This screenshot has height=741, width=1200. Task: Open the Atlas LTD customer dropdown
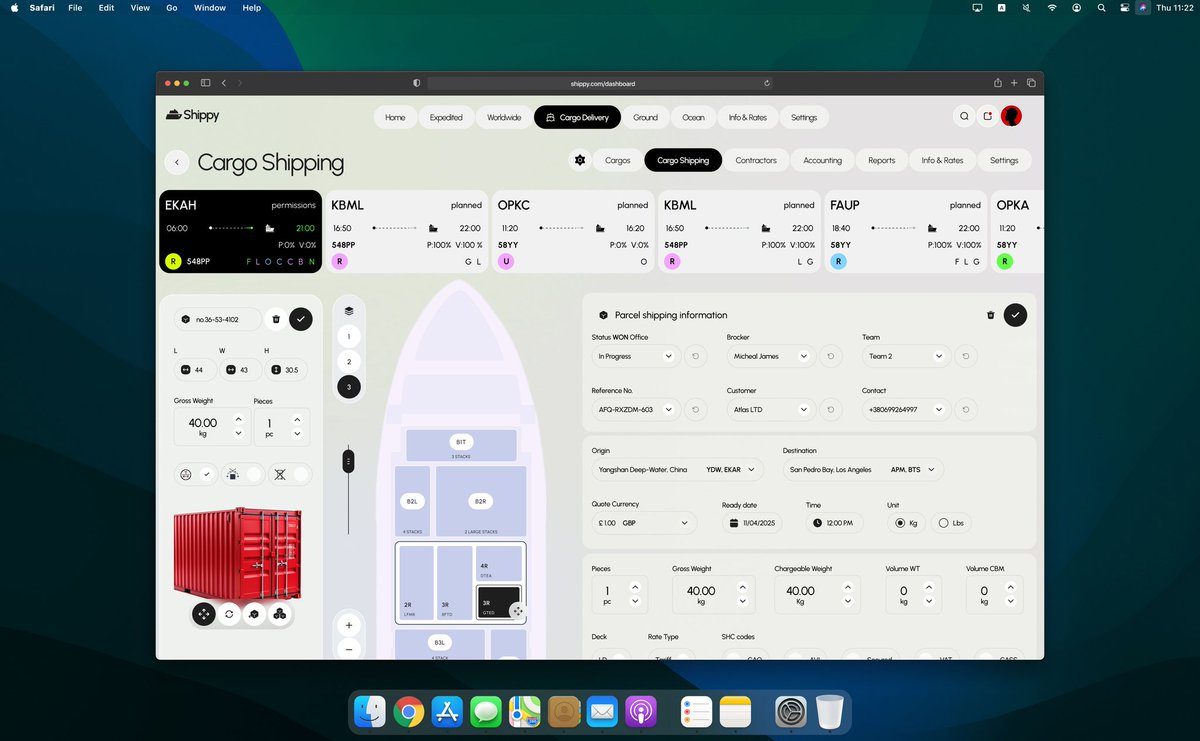click(771, 409)
